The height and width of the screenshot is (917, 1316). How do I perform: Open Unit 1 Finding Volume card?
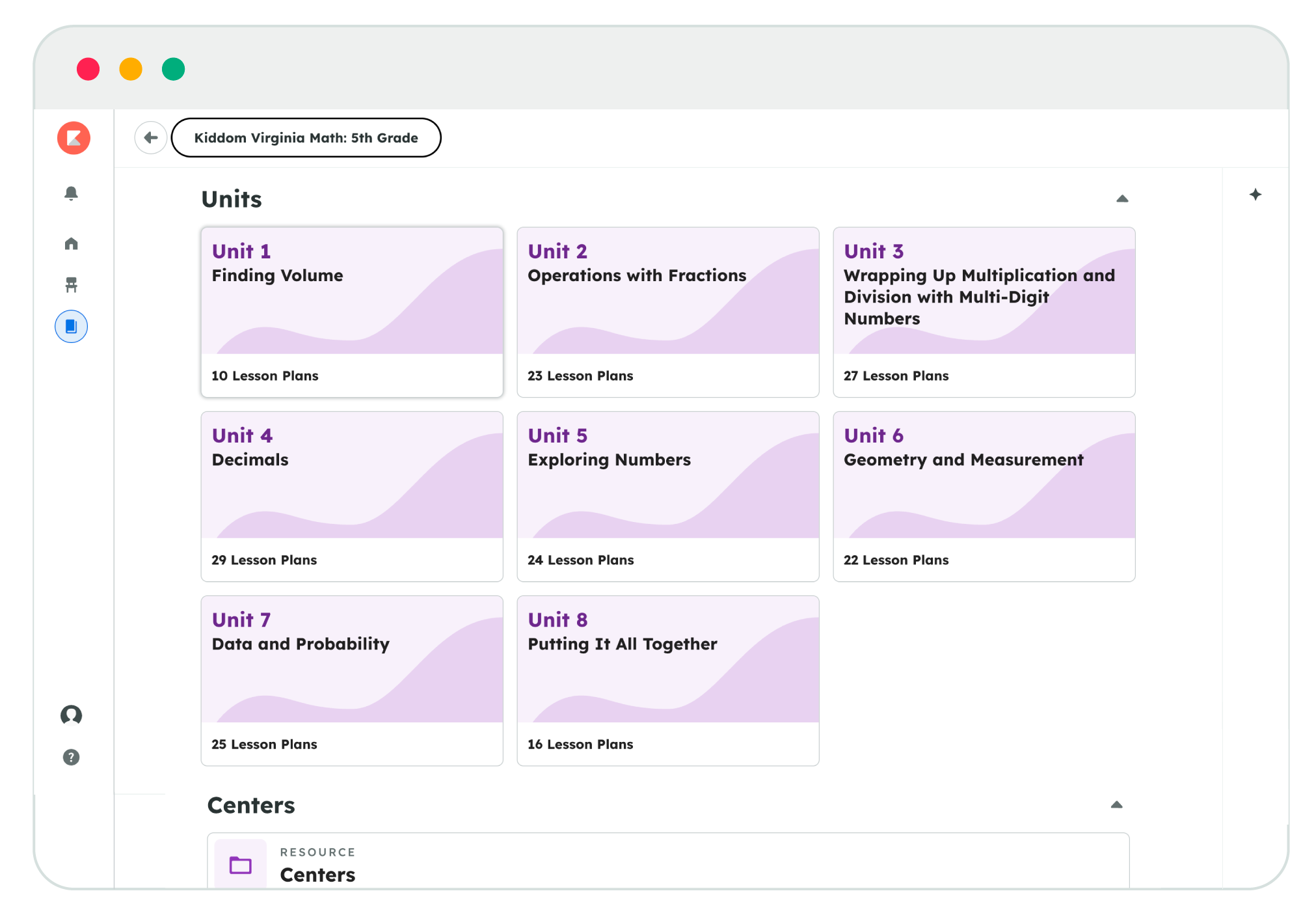point(352,312)
